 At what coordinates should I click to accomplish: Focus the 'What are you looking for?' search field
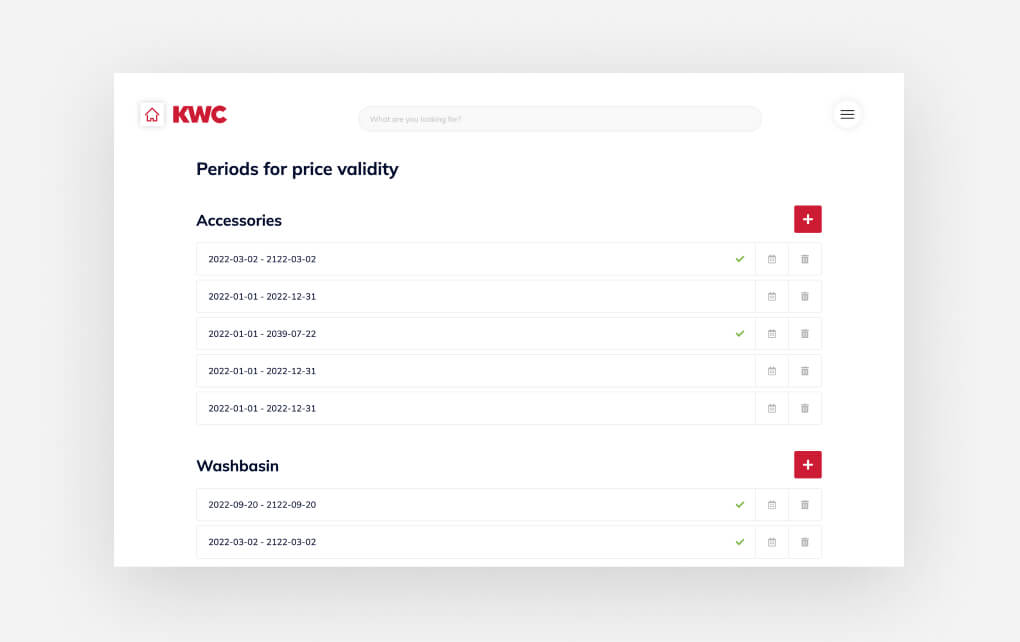click(559, 119)
